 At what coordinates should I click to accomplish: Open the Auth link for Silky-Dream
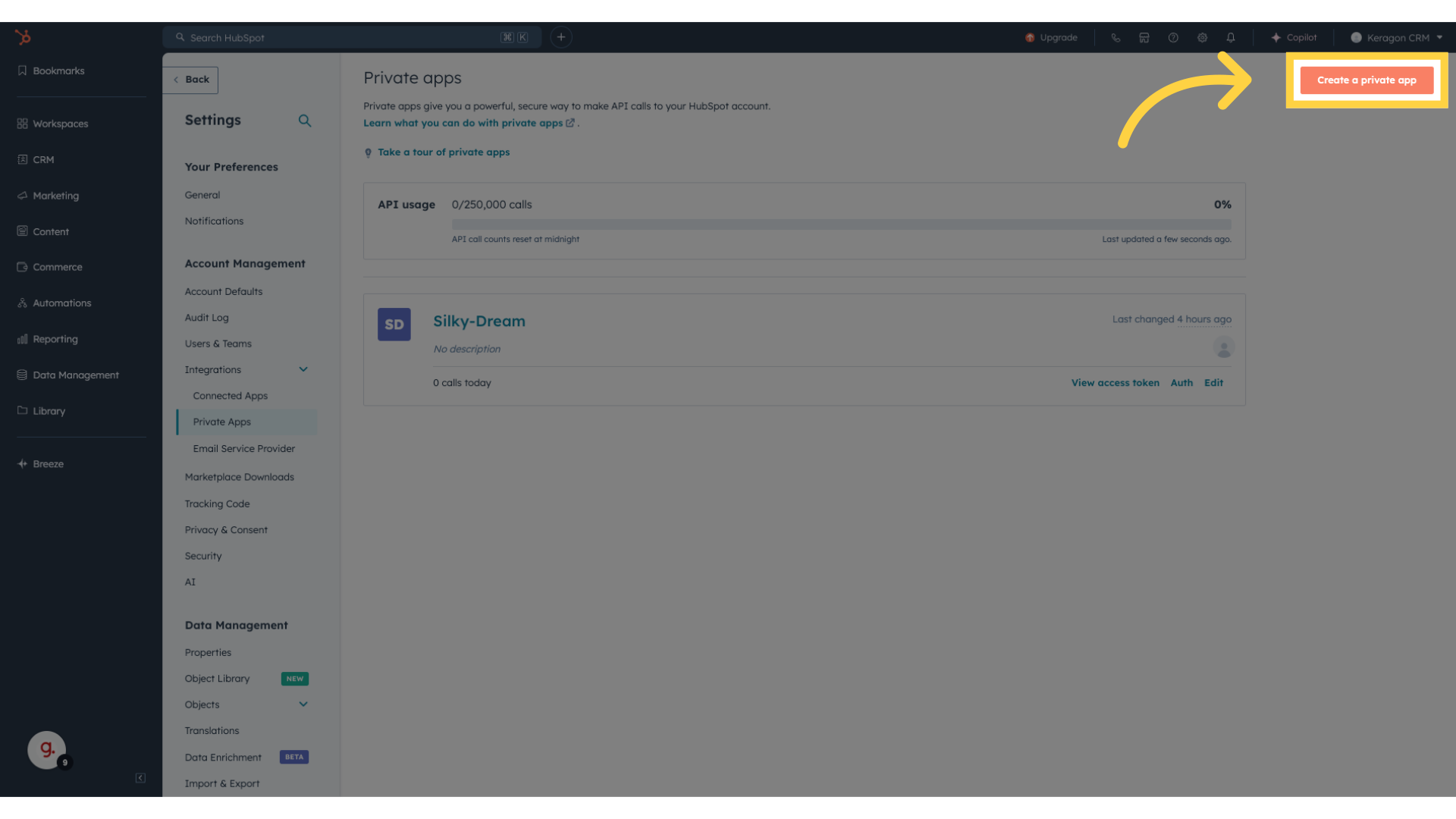1181,383
